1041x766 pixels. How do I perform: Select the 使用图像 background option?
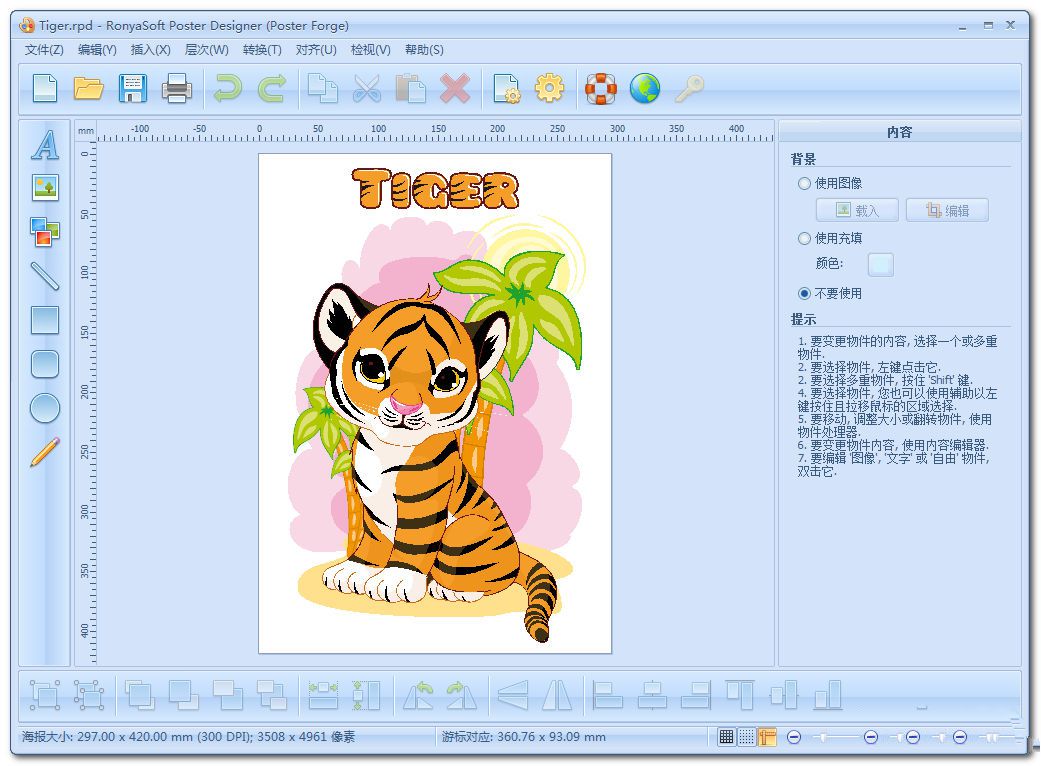[x=830, y=183]
